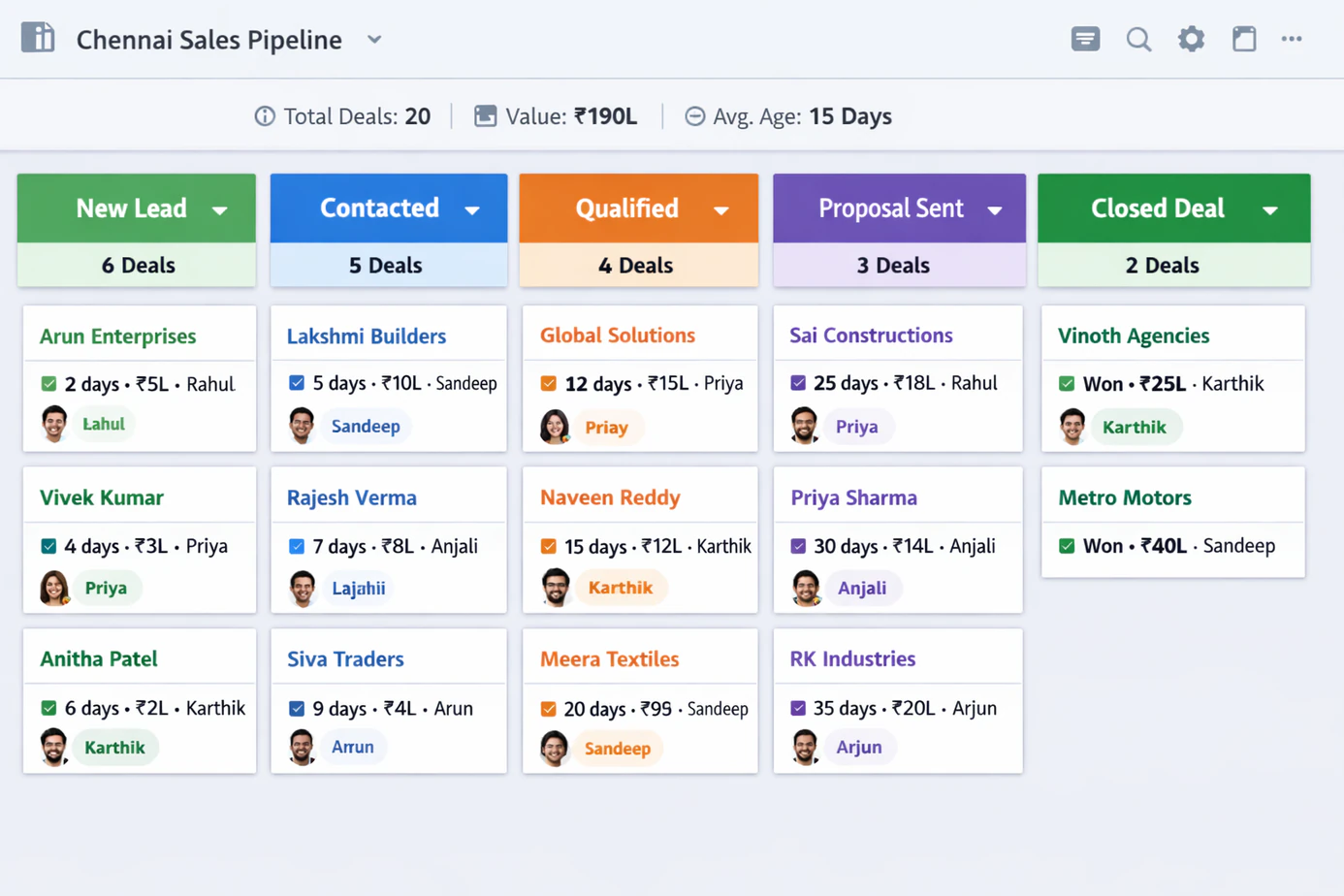Viewport: 1344px width, 896px height.
Task: Click the avatar on the Lakshmi Builders card
Action: tap(303, 426)
